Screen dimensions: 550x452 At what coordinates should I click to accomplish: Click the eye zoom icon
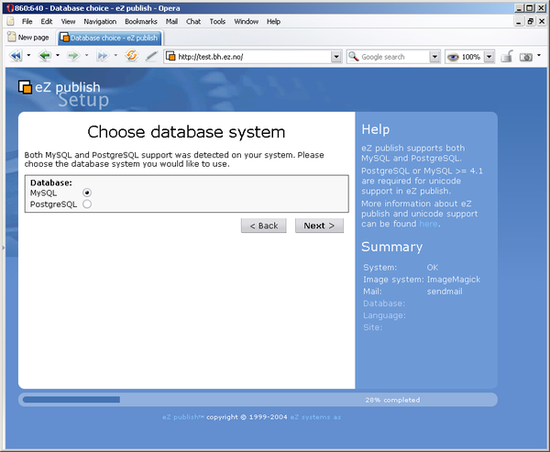453,57
